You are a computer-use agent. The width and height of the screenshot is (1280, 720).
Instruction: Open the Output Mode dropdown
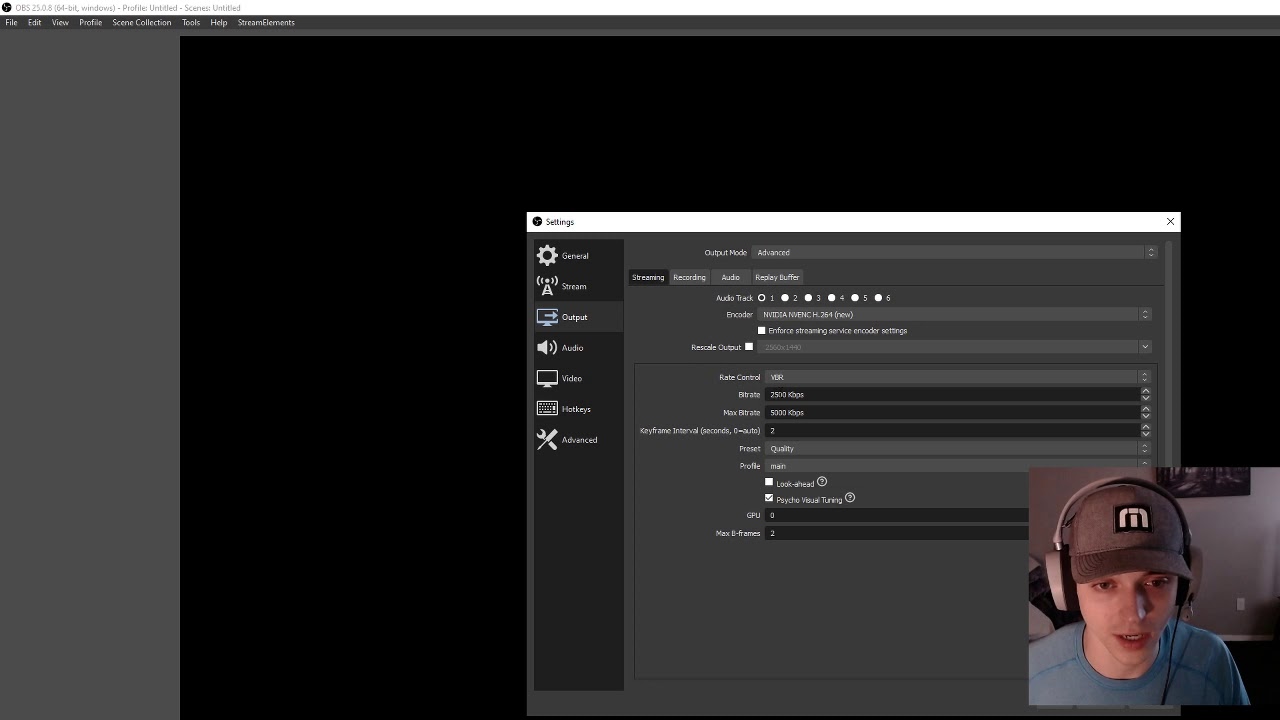[x=955, y=253]
